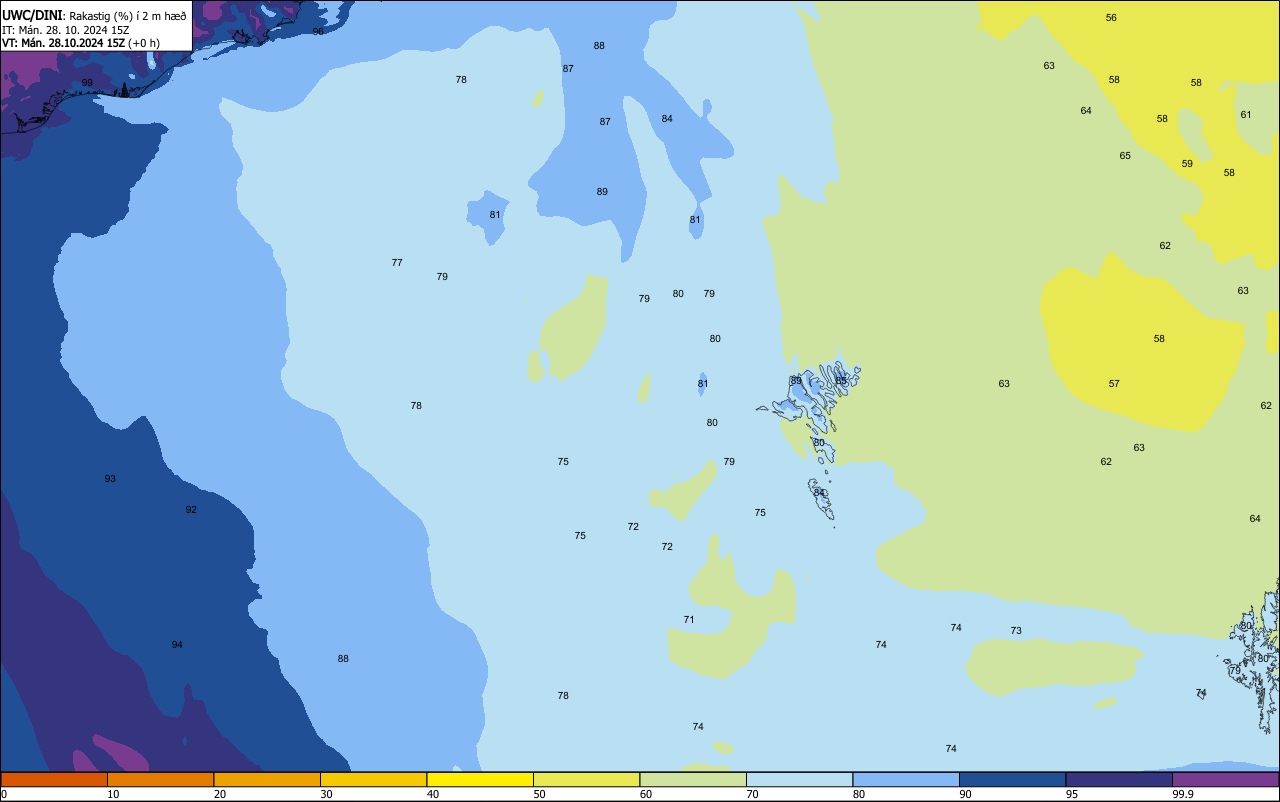Click the map value '92'
1280x802 pixels.
[x=191, y=509]
